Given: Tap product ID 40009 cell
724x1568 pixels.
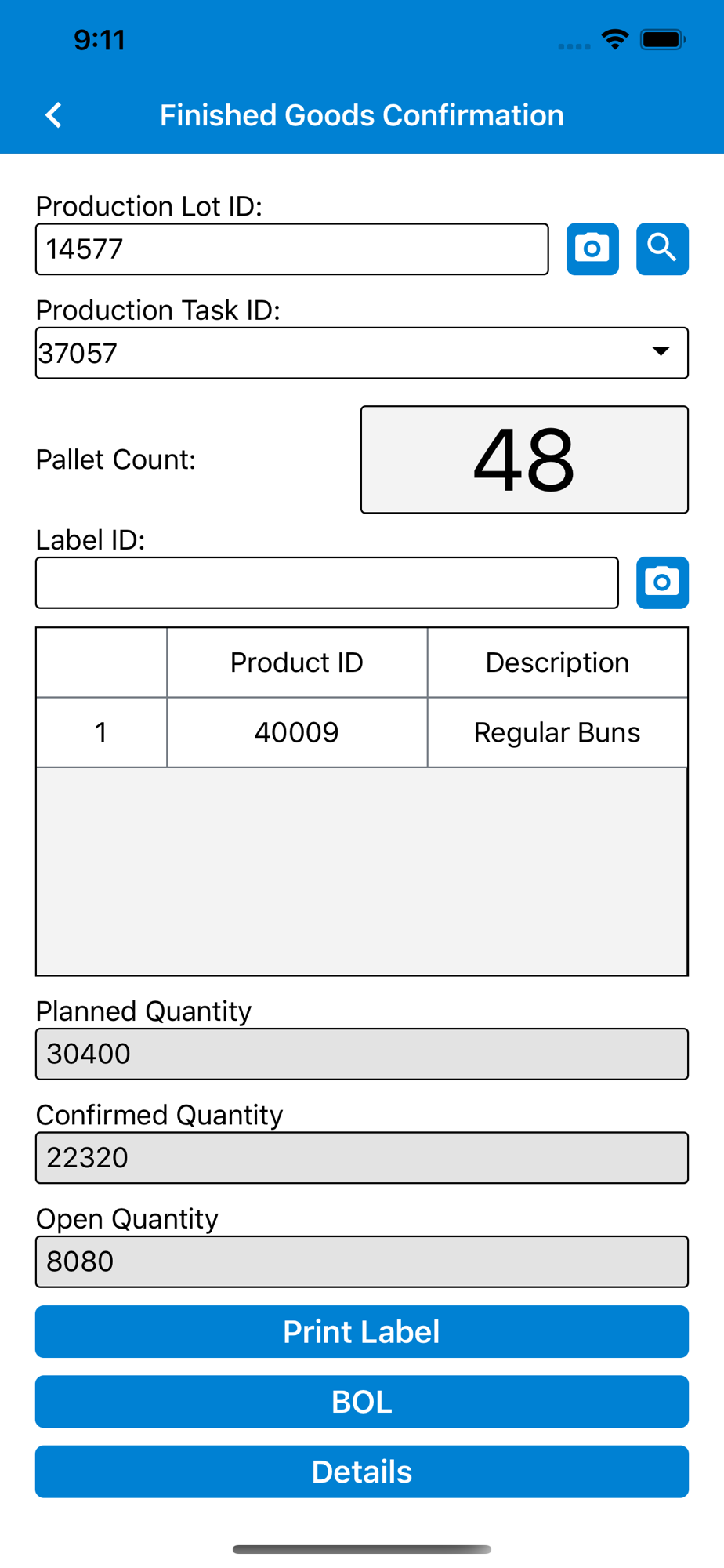Looking at the screenshot, I should click(296, 732).
